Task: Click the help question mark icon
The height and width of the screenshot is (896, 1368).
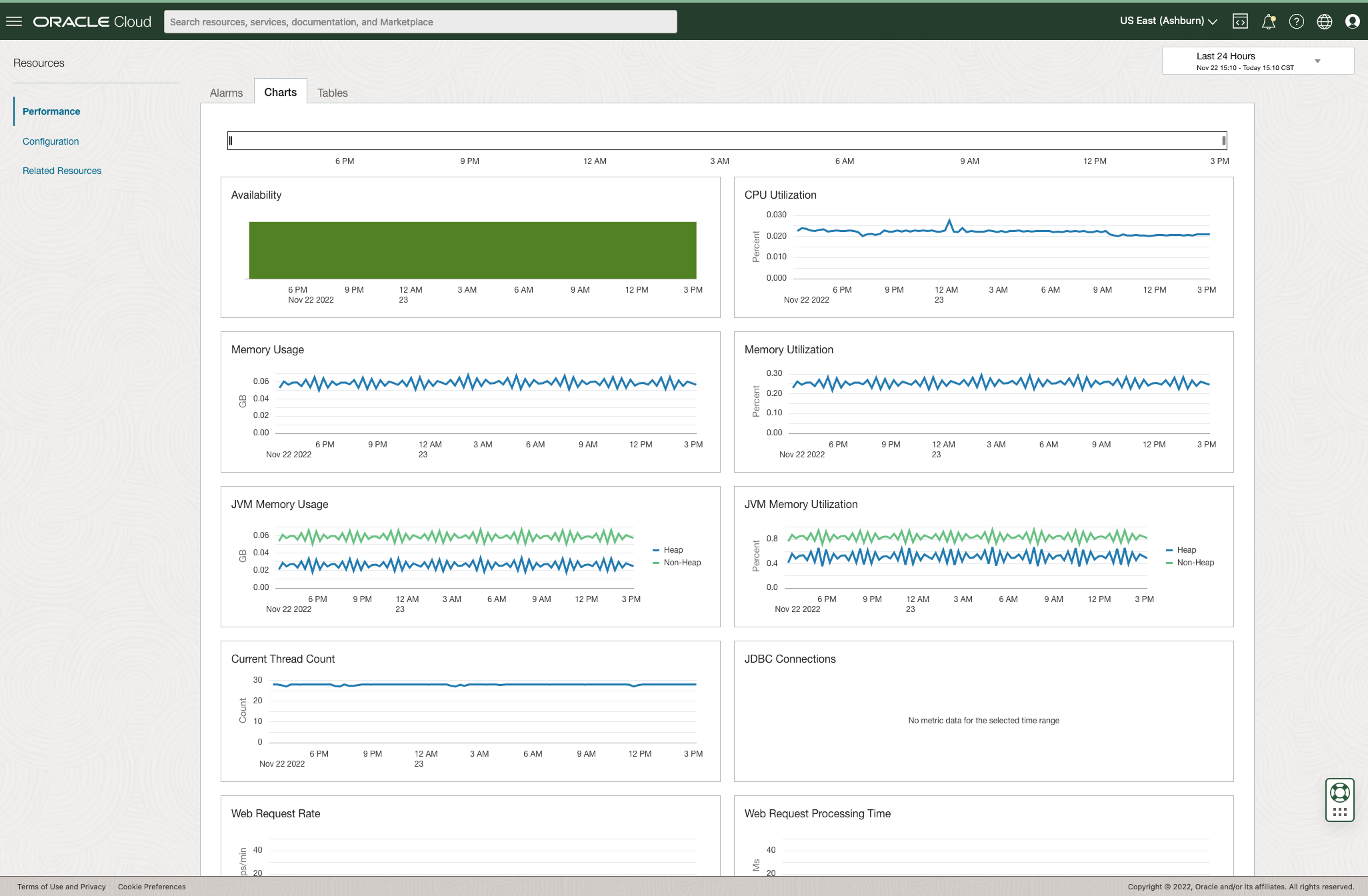Action: point(1296,21)
